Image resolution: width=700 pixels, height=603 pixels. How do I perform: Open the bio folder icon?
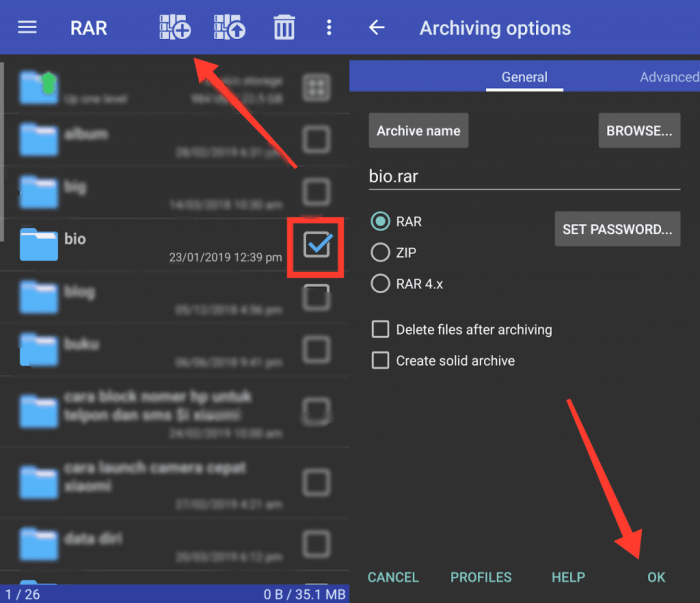tap(38, 244)
